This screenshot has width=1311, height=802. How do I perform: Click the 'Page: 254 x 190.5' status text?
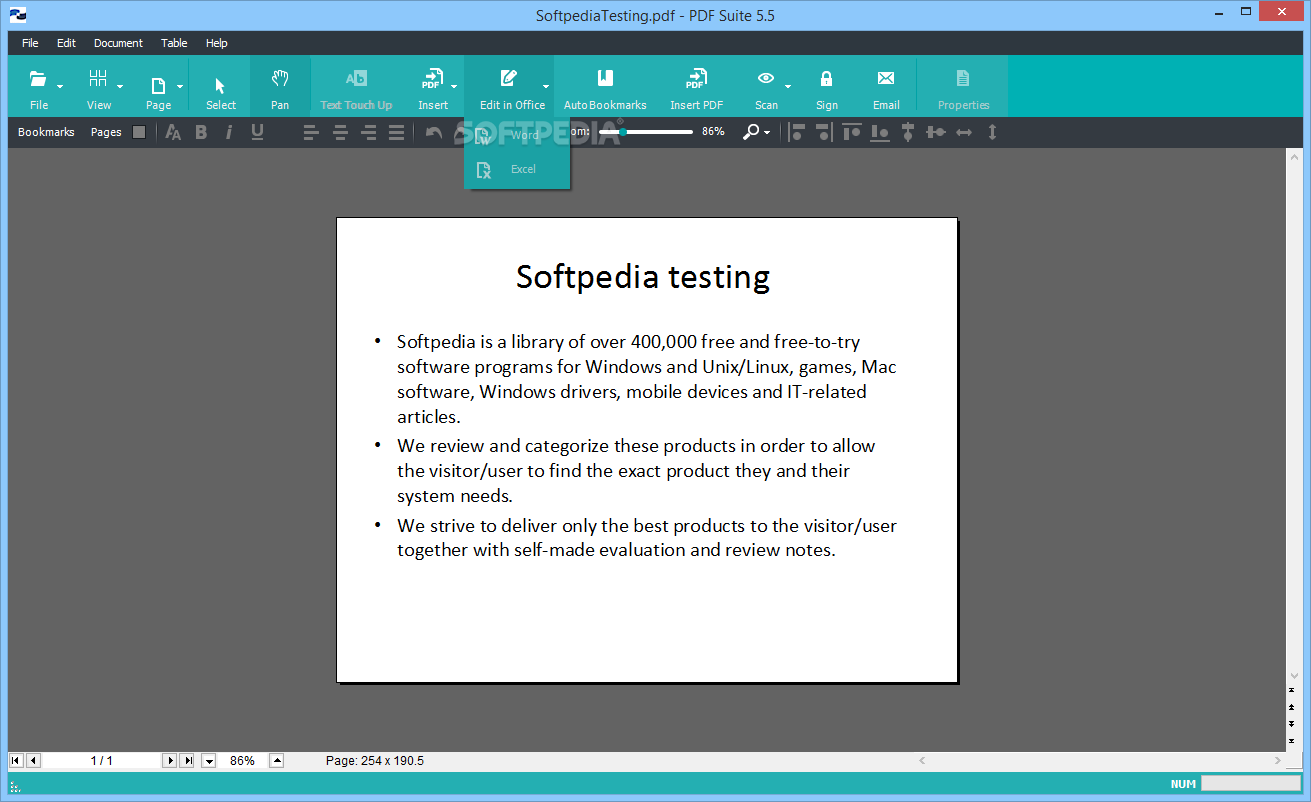pos(375,761)
